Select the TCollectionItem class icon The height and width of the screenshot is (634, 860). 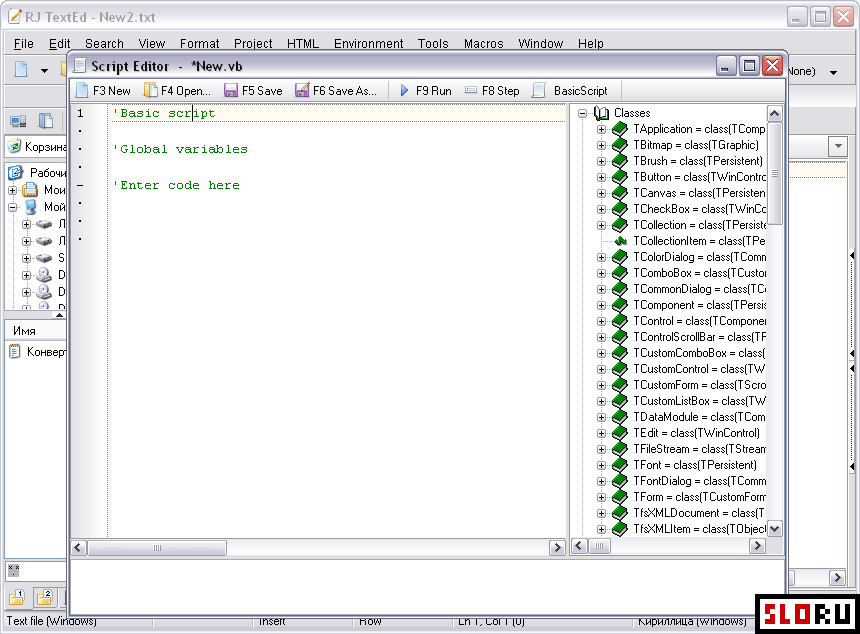(620, 241)
